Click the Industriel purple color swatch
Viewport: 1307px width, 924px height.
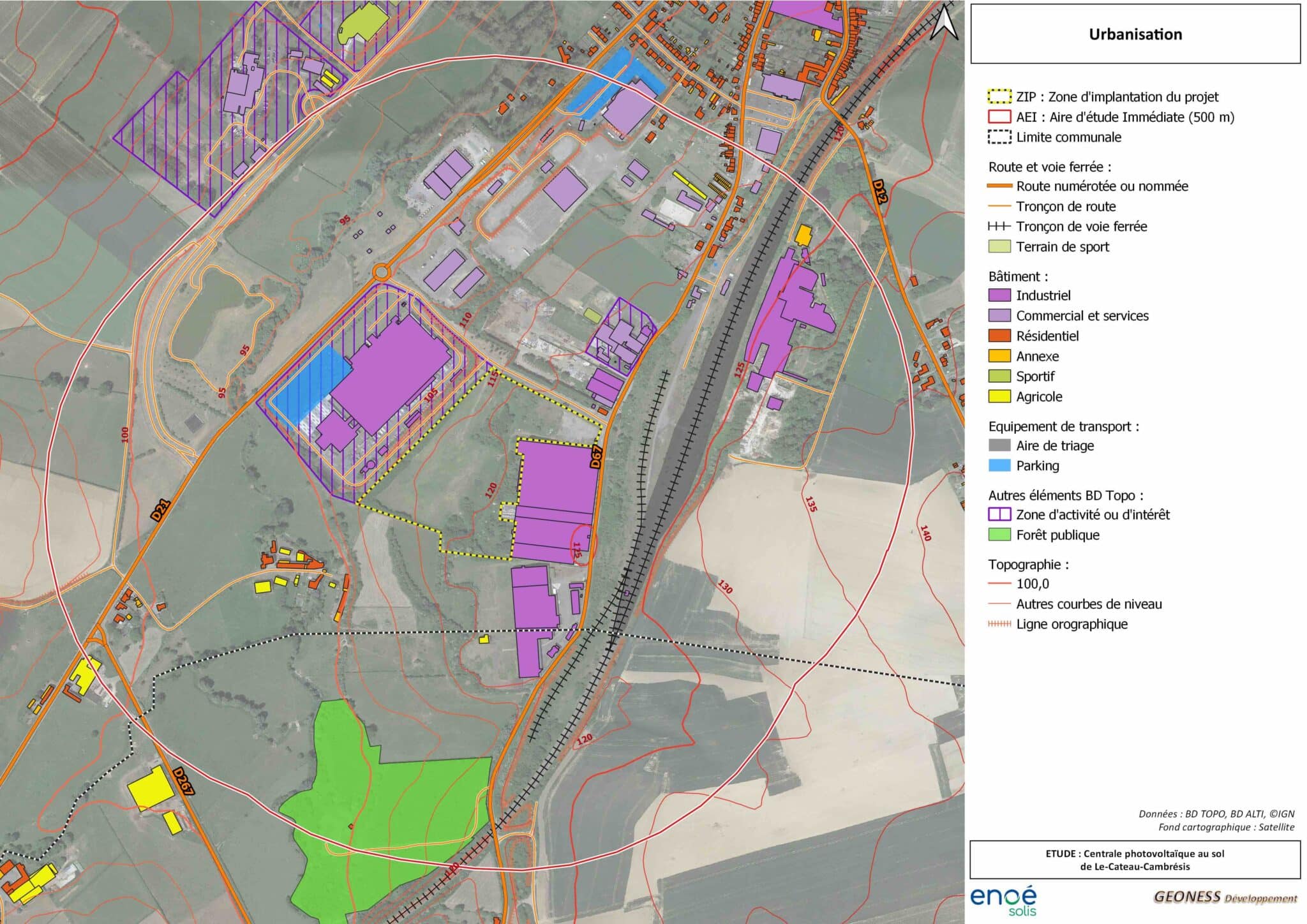click(999, 295)
